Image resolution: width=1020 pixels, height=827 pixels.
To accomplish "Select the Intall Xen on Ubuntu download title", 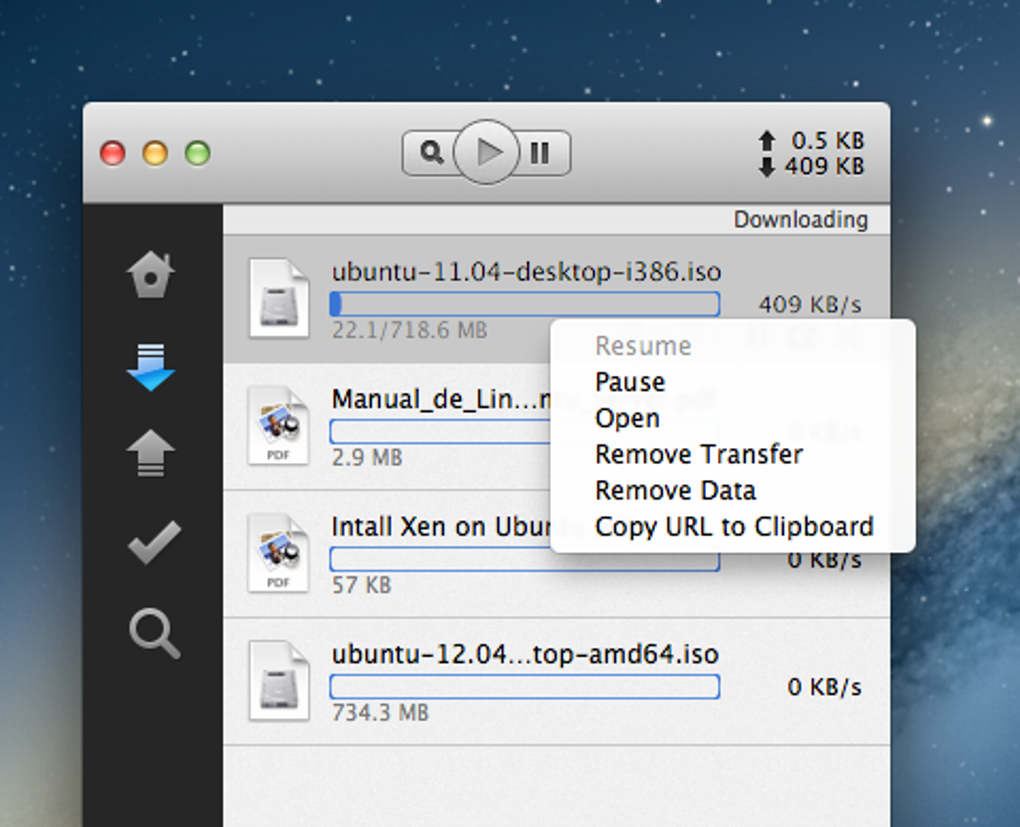I will point(441,526).
